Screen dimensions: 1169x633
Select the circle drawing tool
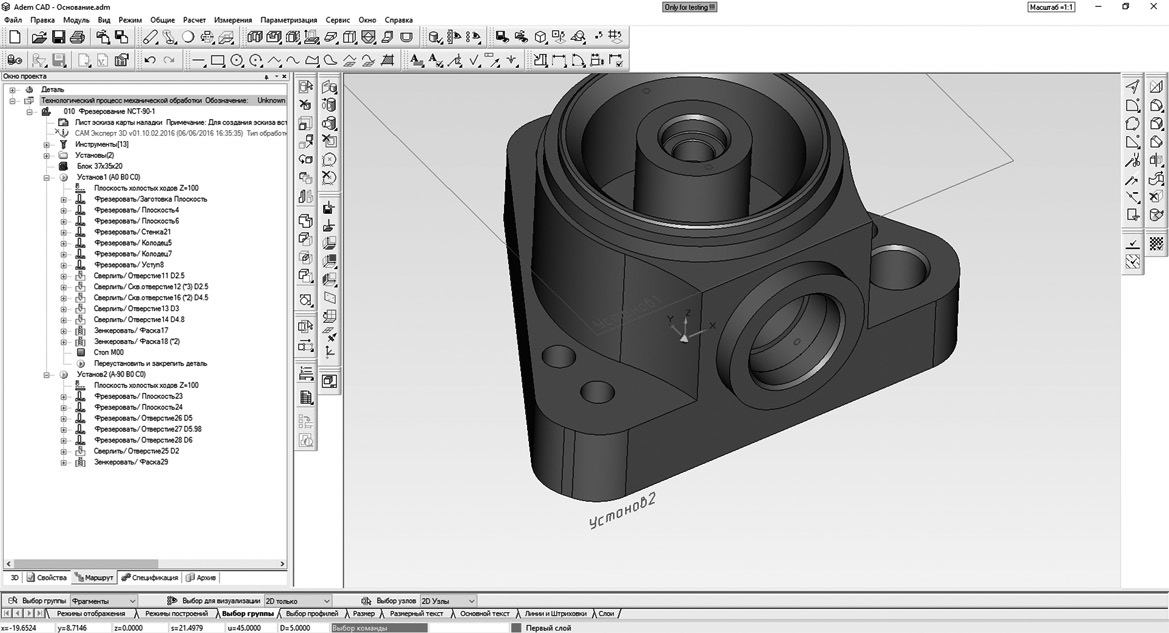pos(237,61)
